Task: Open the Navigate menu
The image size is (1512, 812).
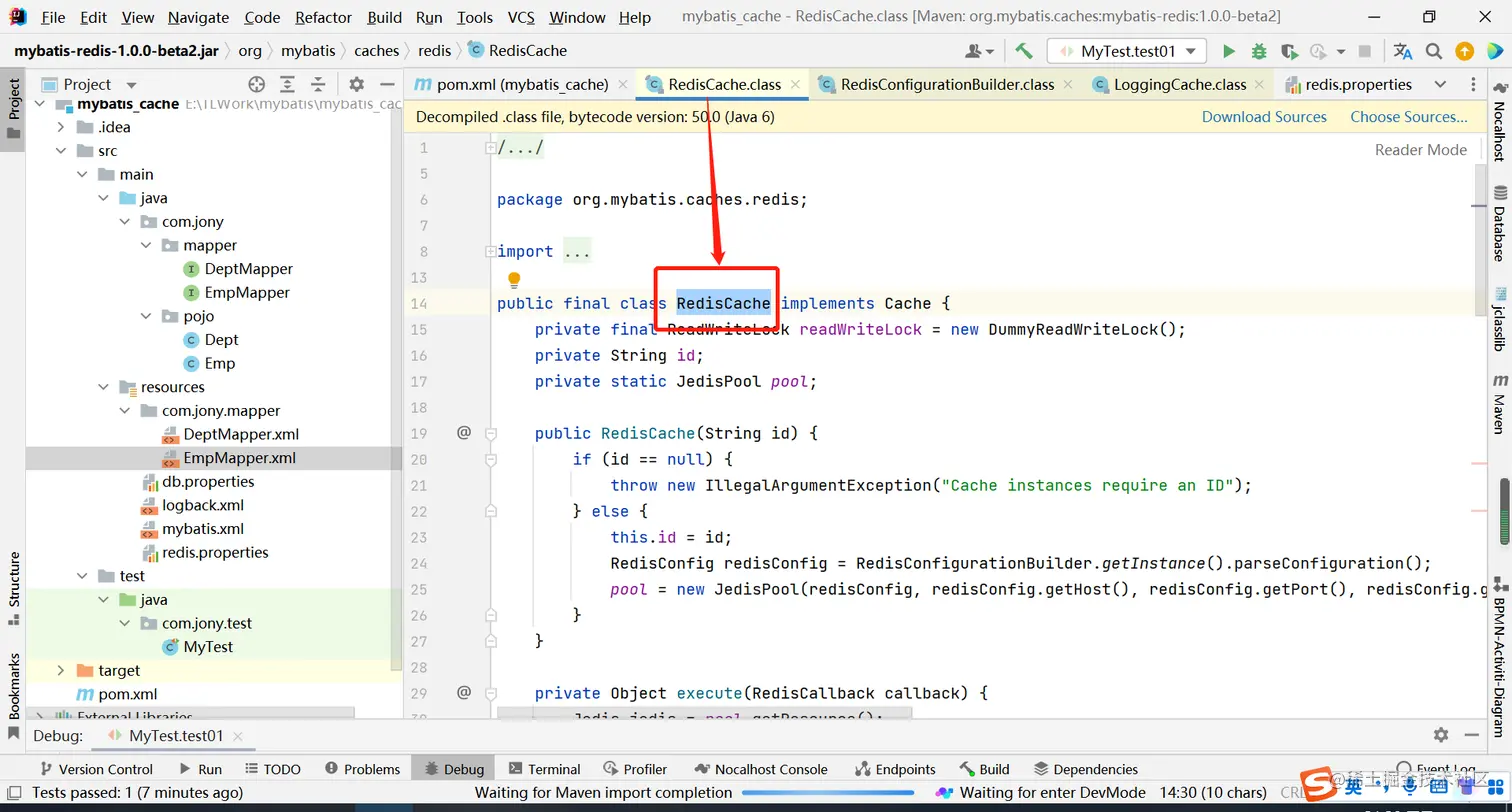Action: [x=198, y=17]
